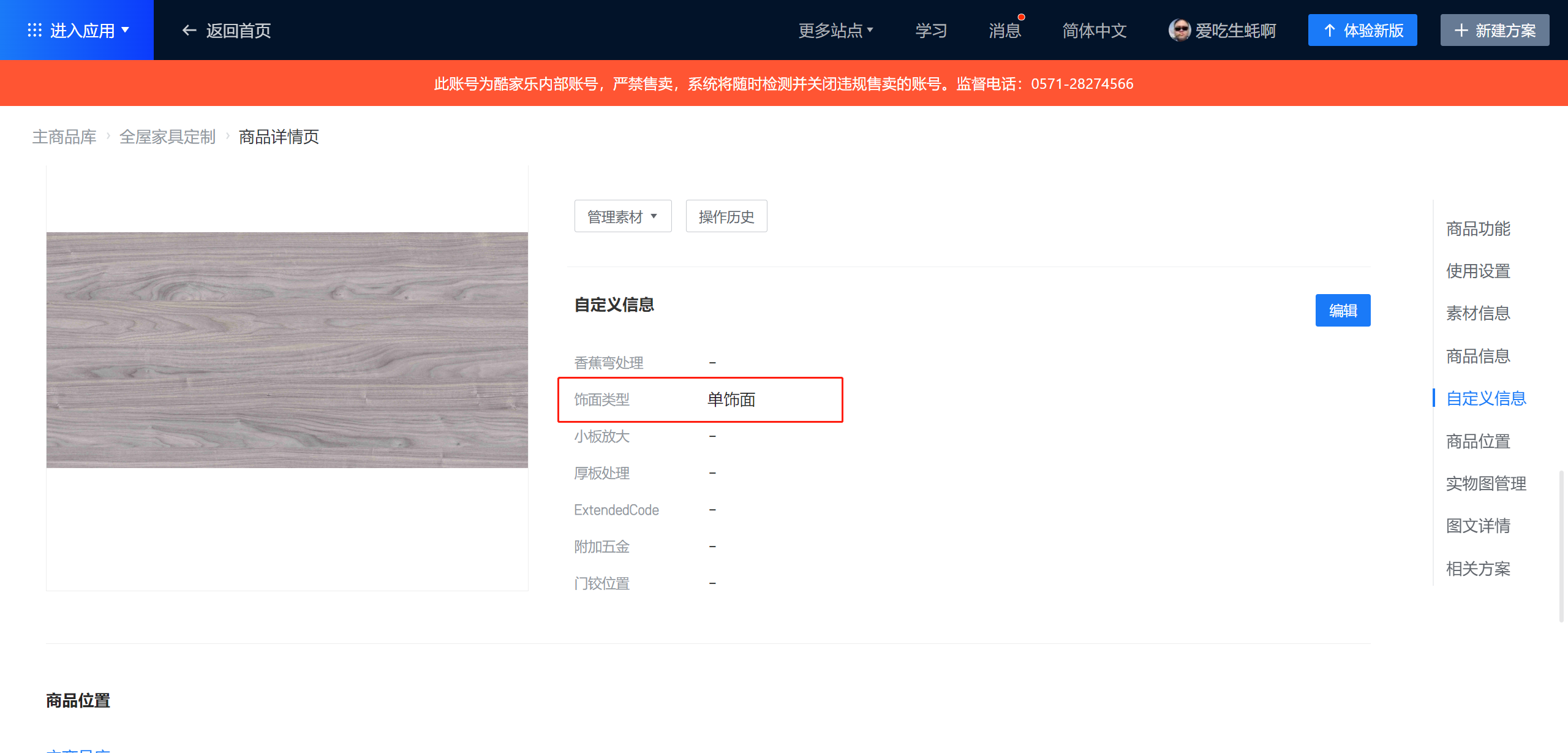Click the grid icon beside 进入应用
The width and height of the screenshot is (1568, 753).
[x=34, y=30]
